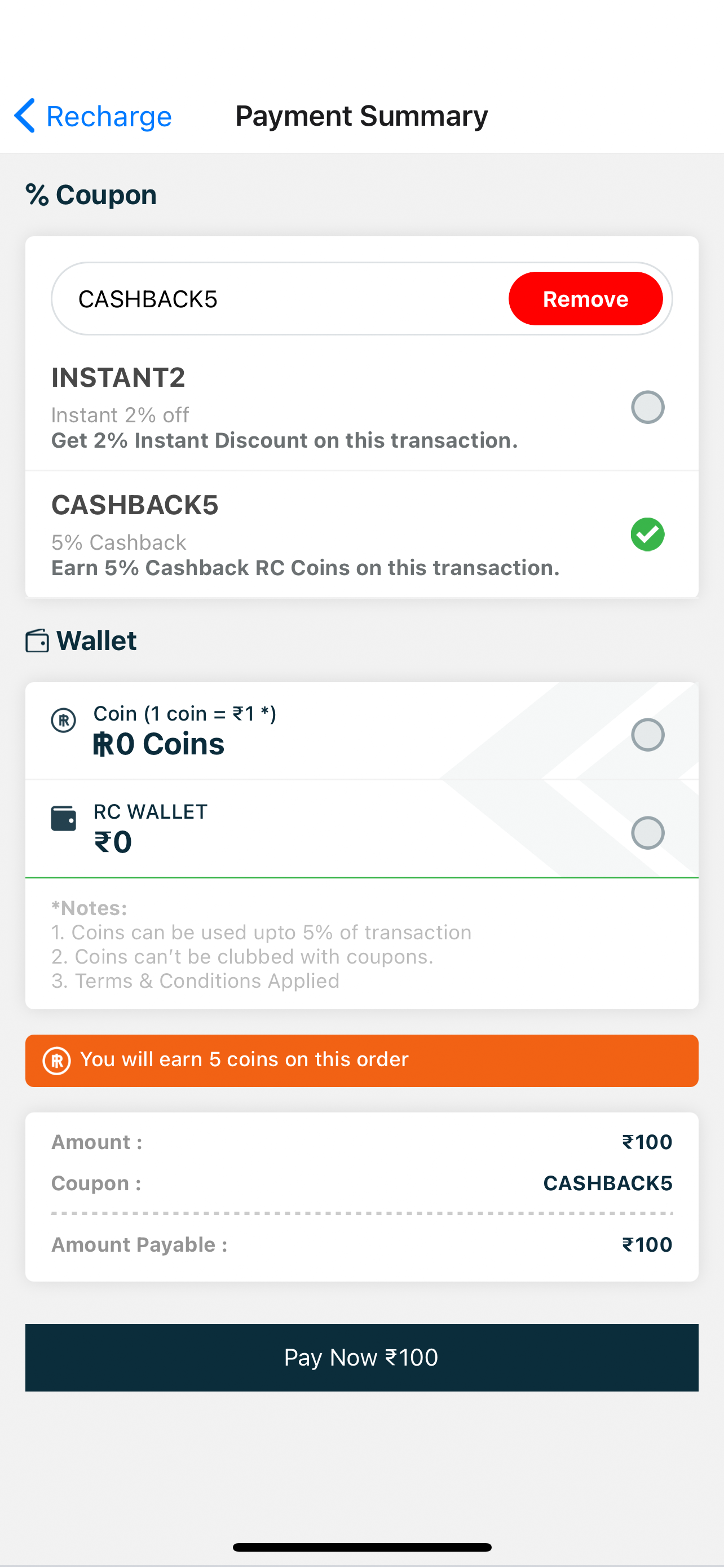Select the INSTANT2 coupon radio button
Image resolution: width=724 pixels, height=1568 pixels.
tap(647, 407)
